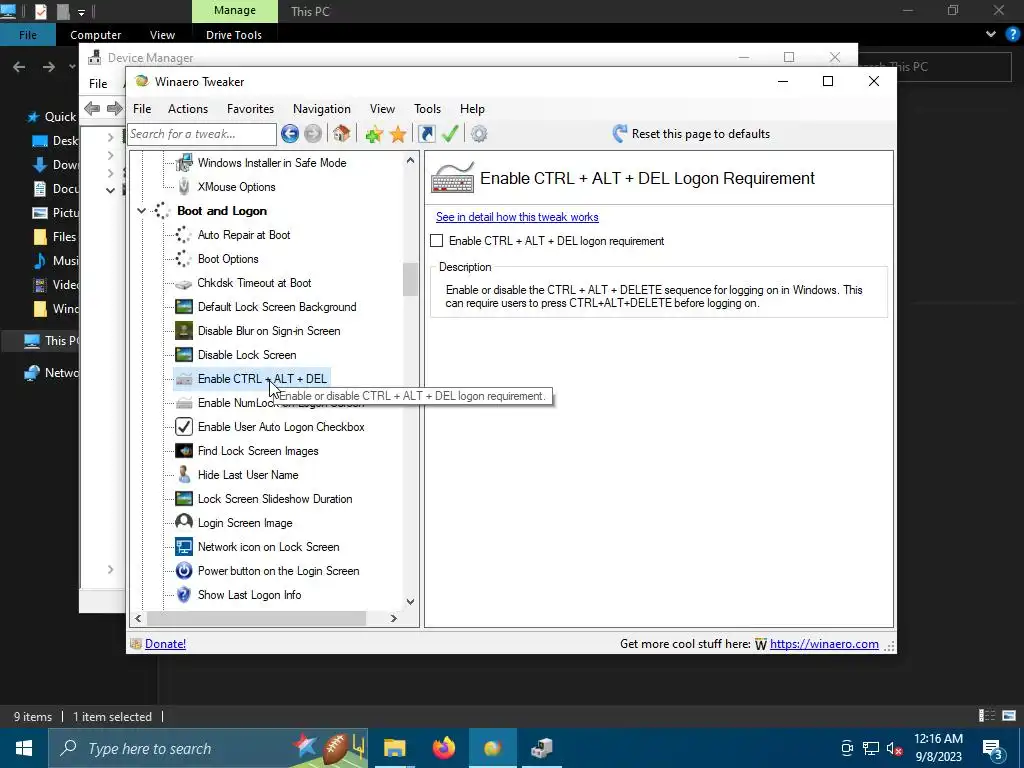Switch to Drive Tools ribbon tab in File Explorer
The image size is (1024, 768).
(234, 35)
